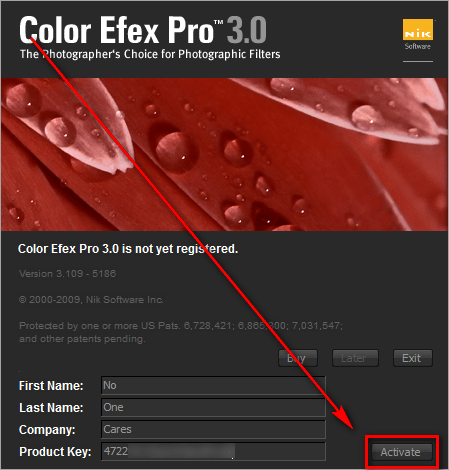Select the 'not yet registered' message
The width and height of the screenshot is (449, 470).
point(128,249)
